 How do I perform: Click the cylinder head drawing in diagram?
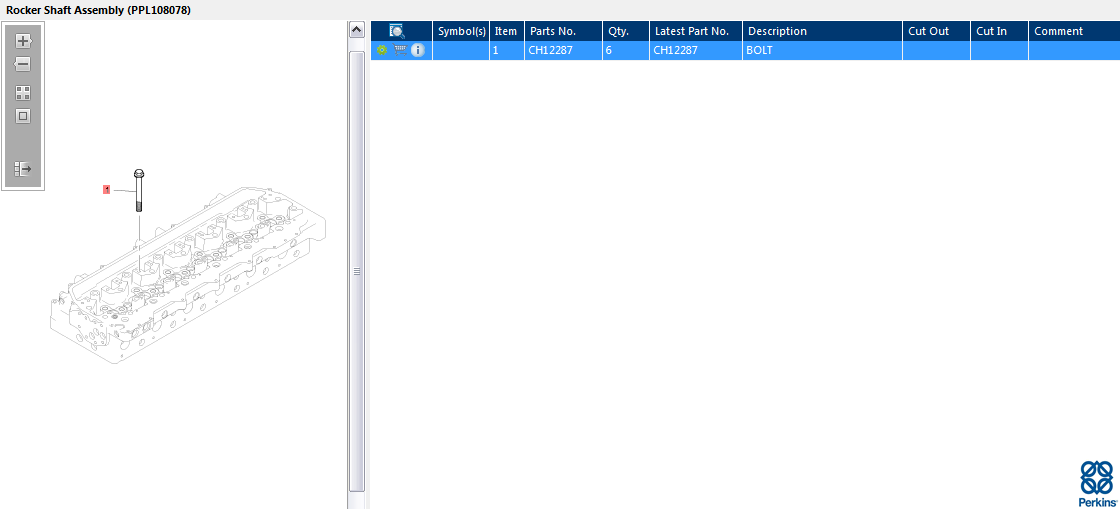pos(190,278)
